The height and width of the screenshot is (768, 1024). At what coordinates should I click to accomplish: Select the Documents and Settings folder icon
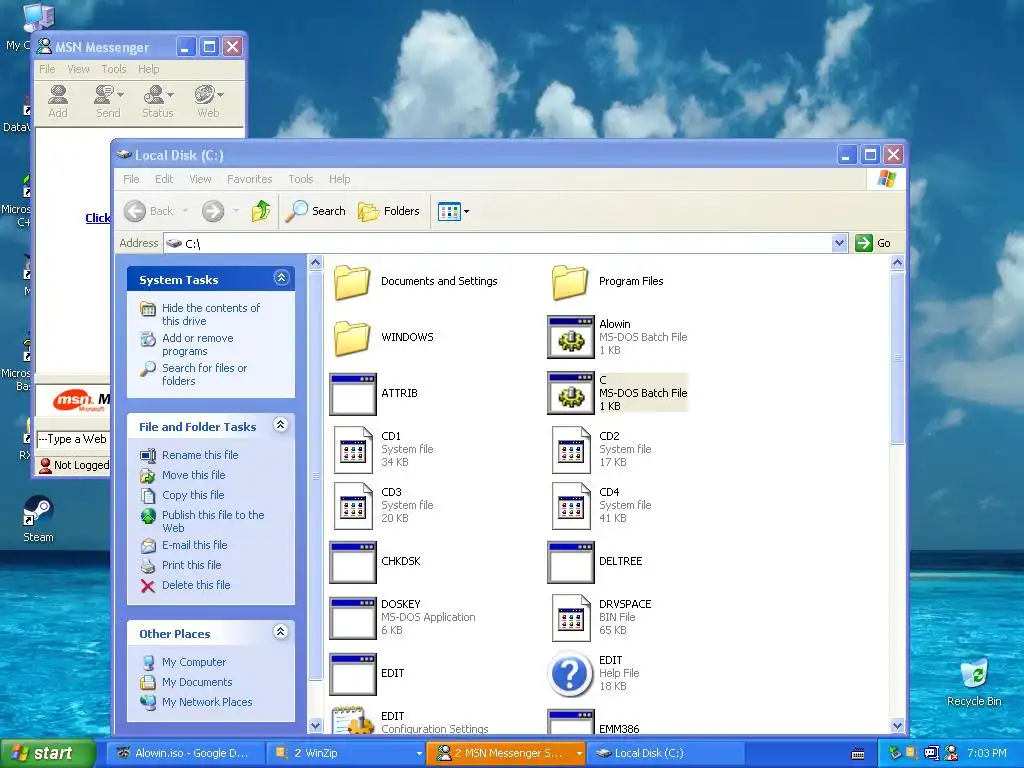[352, 282]
